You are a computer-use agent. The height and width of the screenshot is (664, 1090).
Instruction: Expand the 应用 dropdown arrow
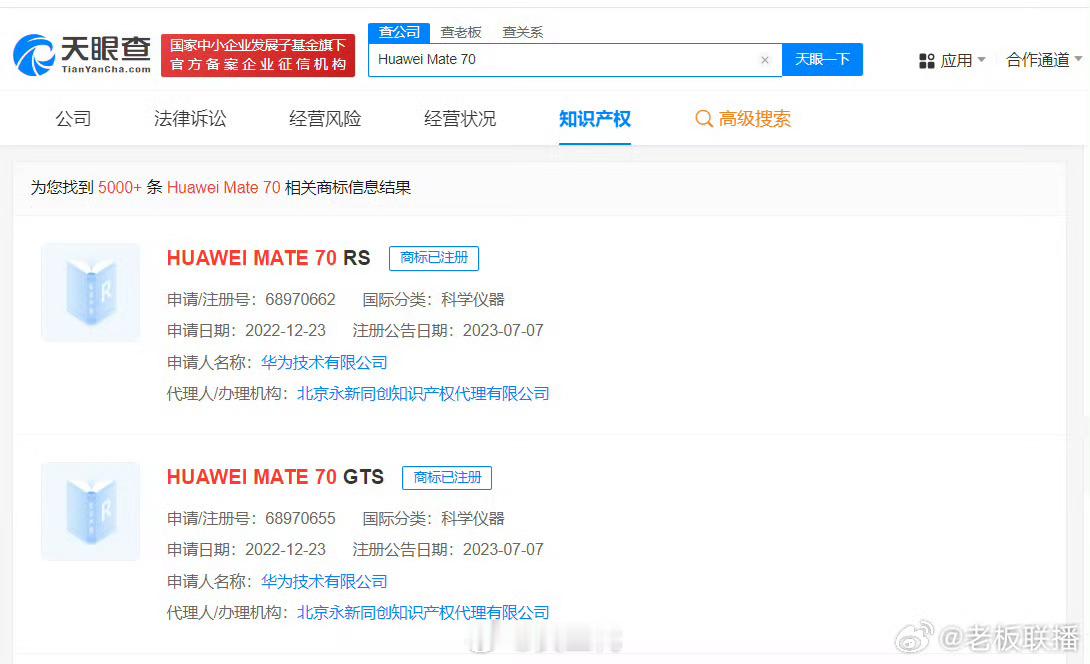982,60
